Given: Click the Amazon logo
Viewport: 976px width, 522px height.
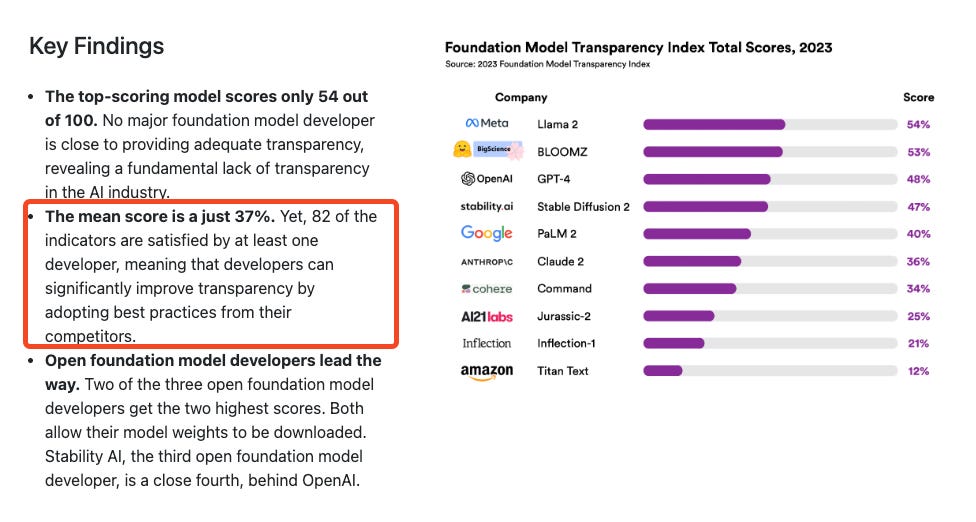Looking at the screenshot, I should [x=486, y=371].
